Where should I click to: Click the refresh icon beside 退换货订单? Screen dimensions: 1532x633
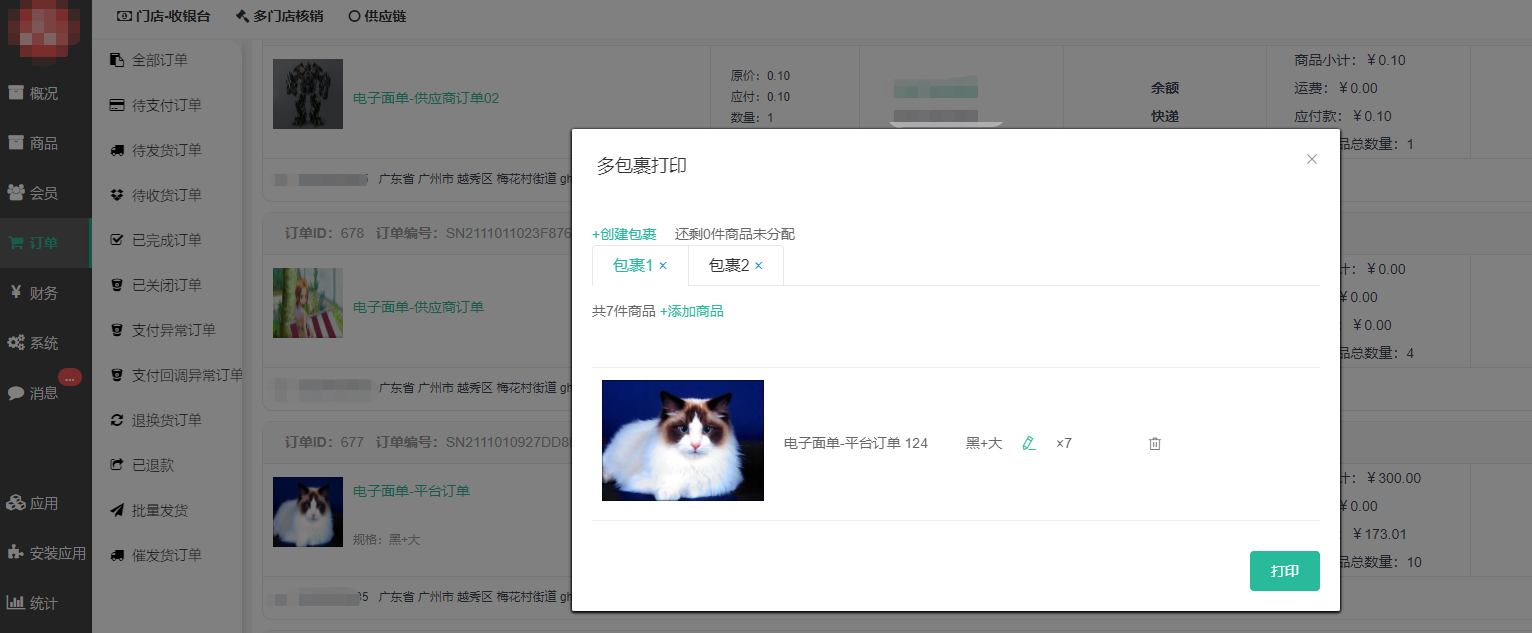117,420
